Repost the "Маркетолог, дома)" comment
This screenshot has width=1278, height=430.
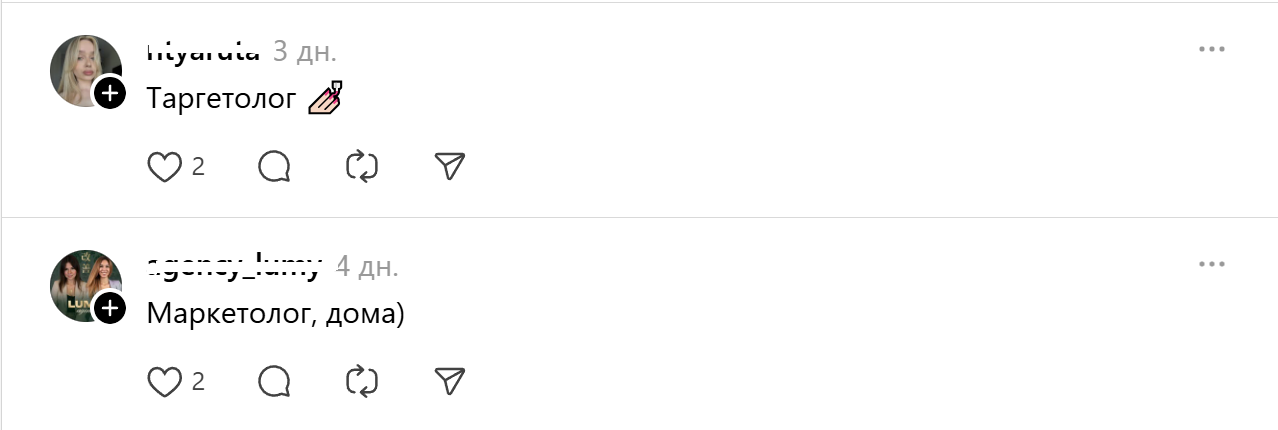tap(362, 381)
